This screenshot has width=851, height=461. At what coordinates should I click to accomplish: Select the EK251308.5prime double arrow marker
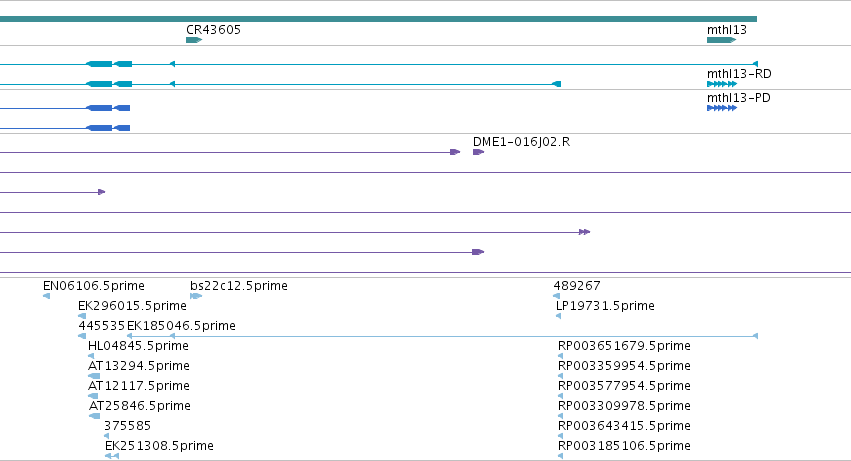112,456
